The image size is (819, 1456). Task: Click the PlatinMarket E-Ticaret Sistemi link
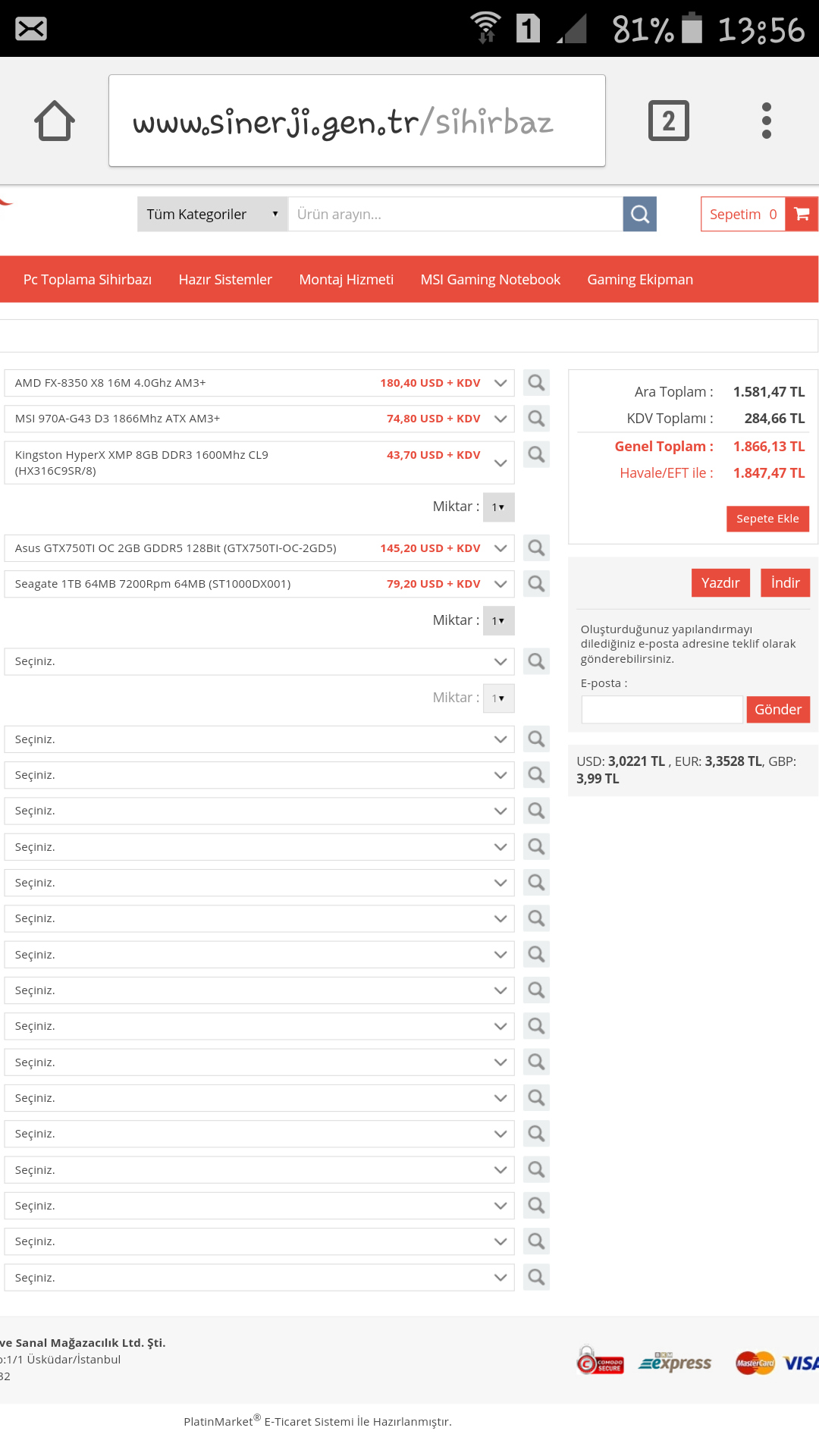click(318, 1421)
